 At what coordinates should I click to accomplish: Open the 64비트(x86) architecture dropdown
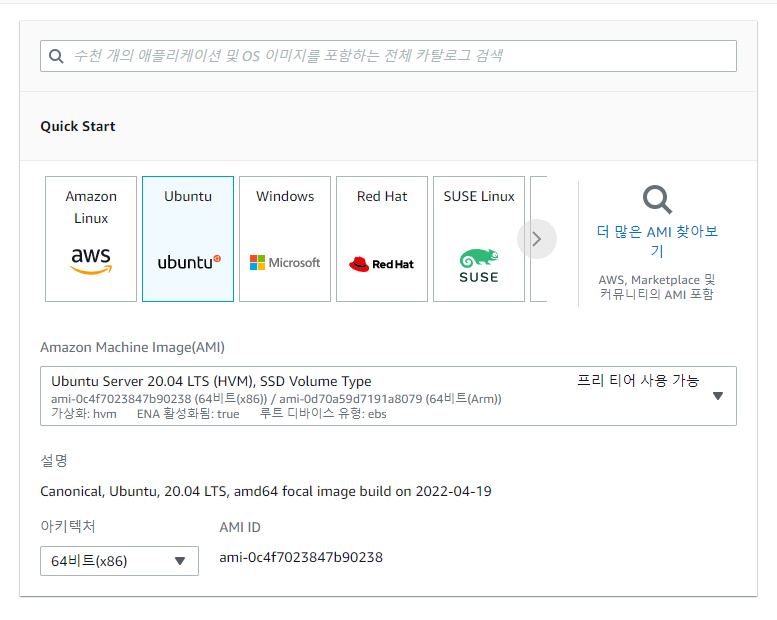coord(119,561)
